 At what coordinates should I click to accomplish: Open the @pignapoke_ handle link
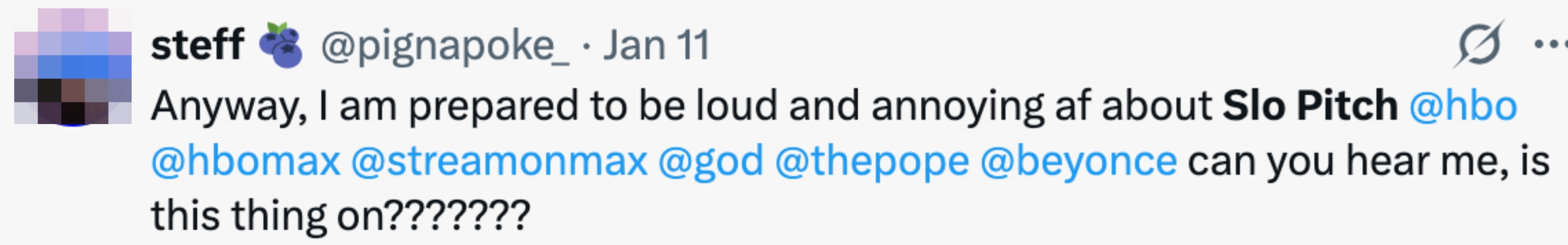pos(445,46)
